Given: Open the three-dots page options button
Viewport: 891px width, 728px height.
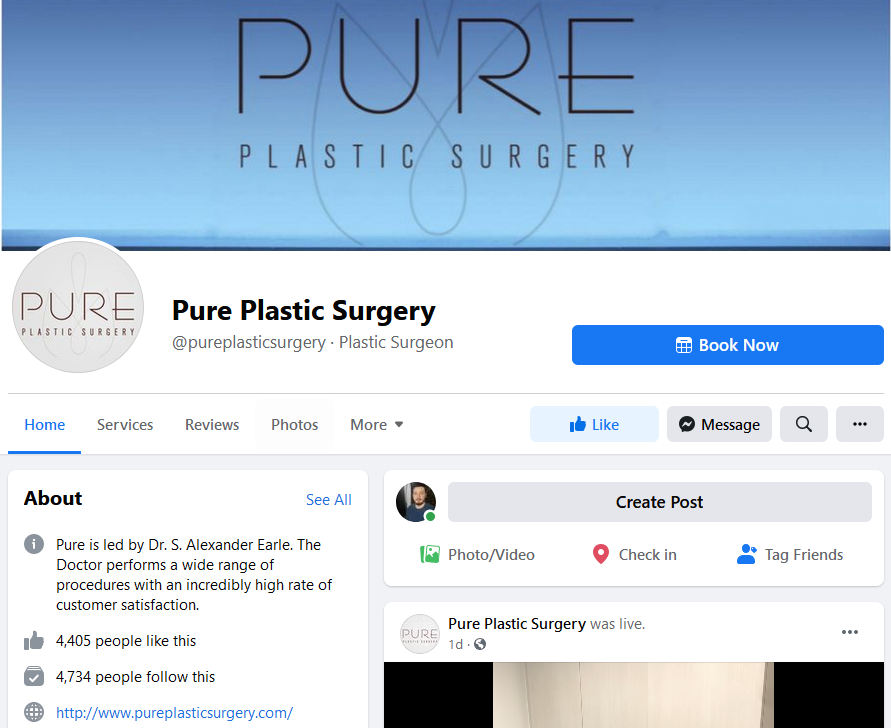Looking at the screenshot, I should (859, 424).
